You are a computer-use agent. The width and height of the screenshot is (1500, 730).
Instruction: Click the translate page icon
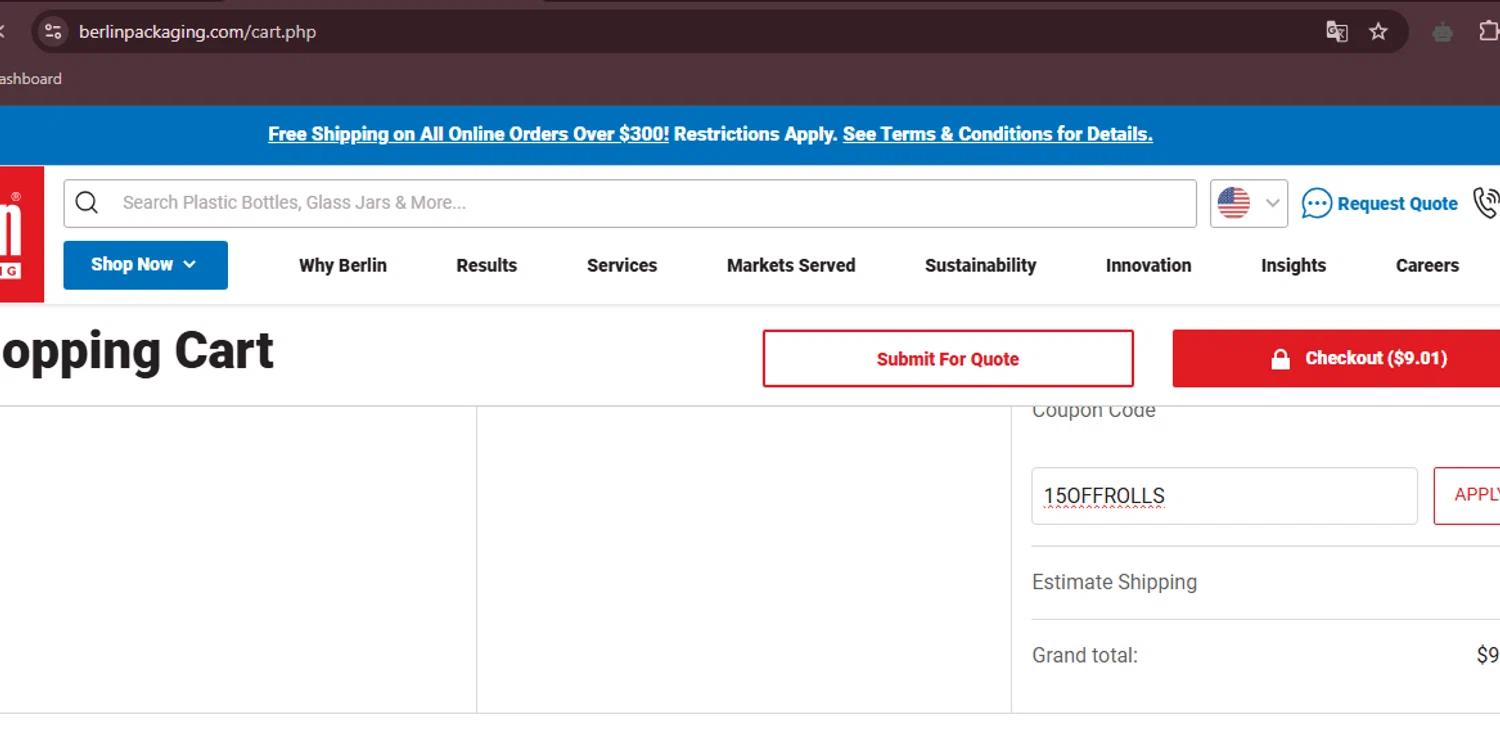tap(1337, 31)
